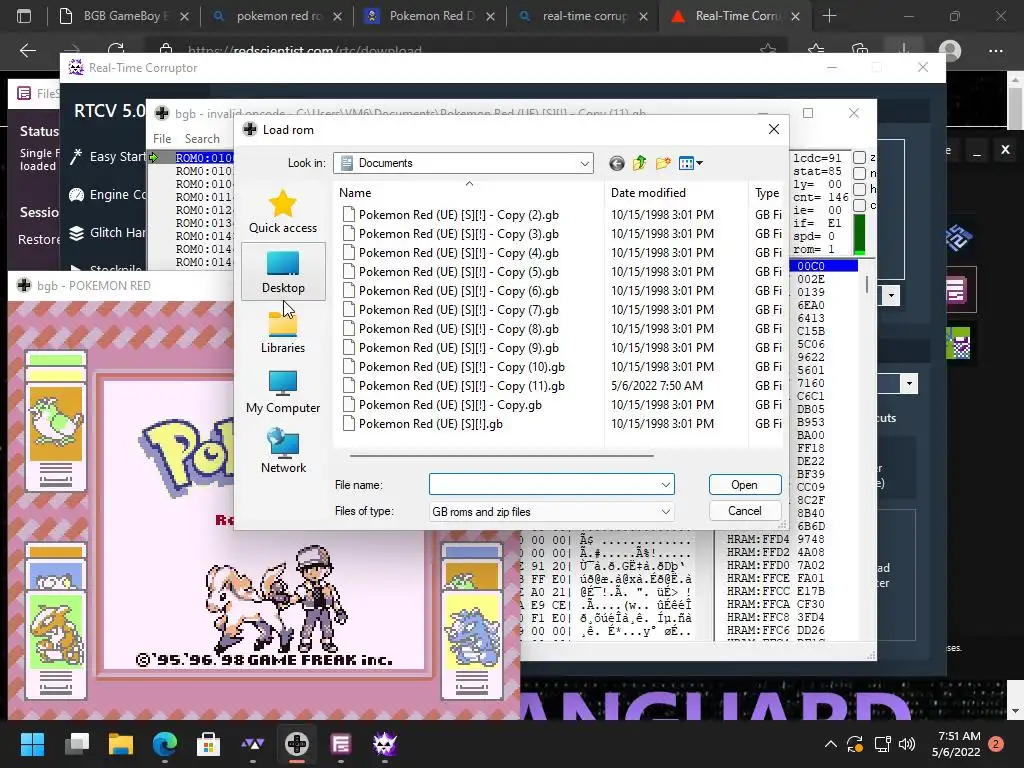Viewport: 1024px width, 768px height.
Task: Open Search menu in bgb debugger
Action: click(x=202, y=138)
